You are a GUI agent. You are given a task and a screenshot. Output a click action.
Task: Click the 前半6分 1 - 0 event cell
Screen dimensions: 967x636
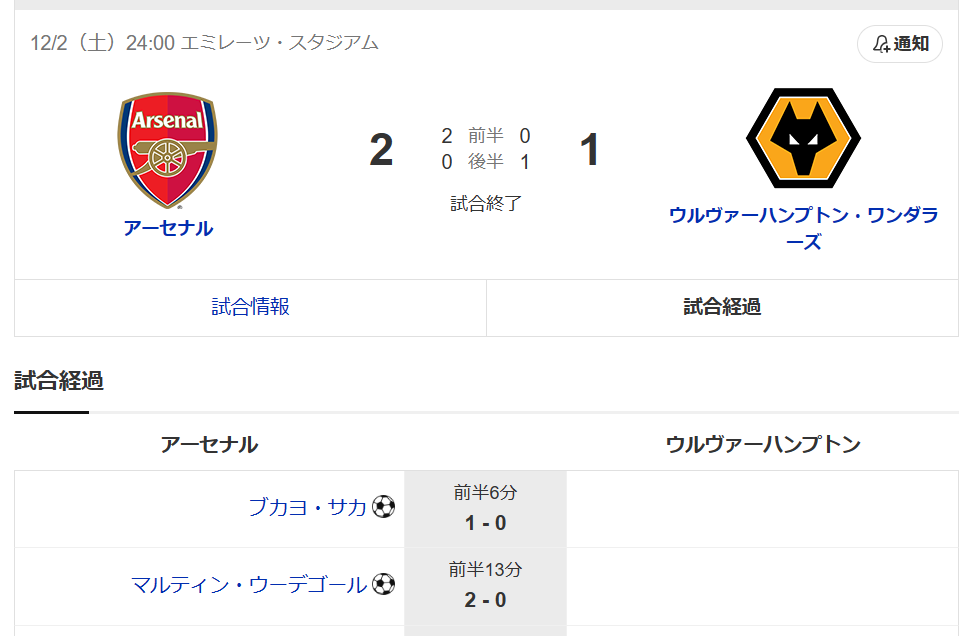(x=485, y=509)
